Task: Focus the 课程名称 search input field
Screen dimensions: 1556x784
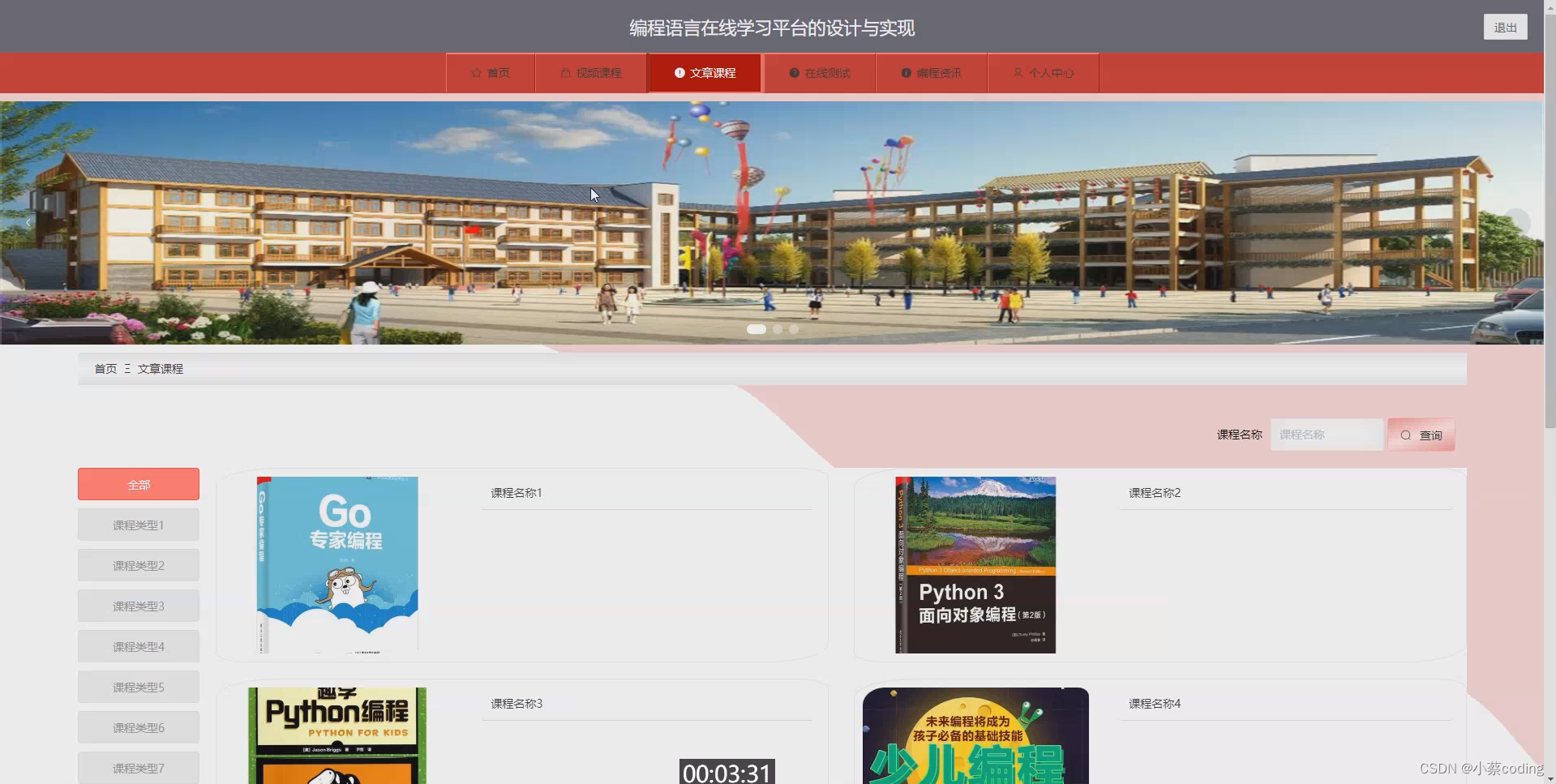Action: (x=1327, y=435)
